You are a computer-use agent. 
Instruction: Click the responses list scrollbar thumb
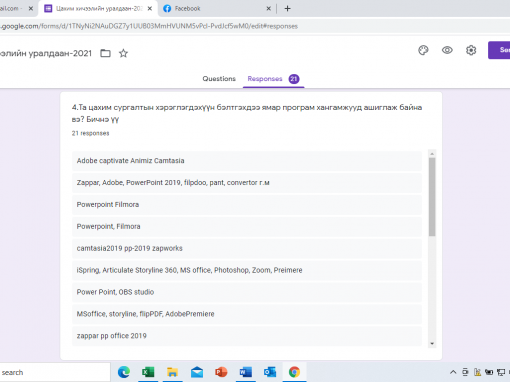(432, 197)
